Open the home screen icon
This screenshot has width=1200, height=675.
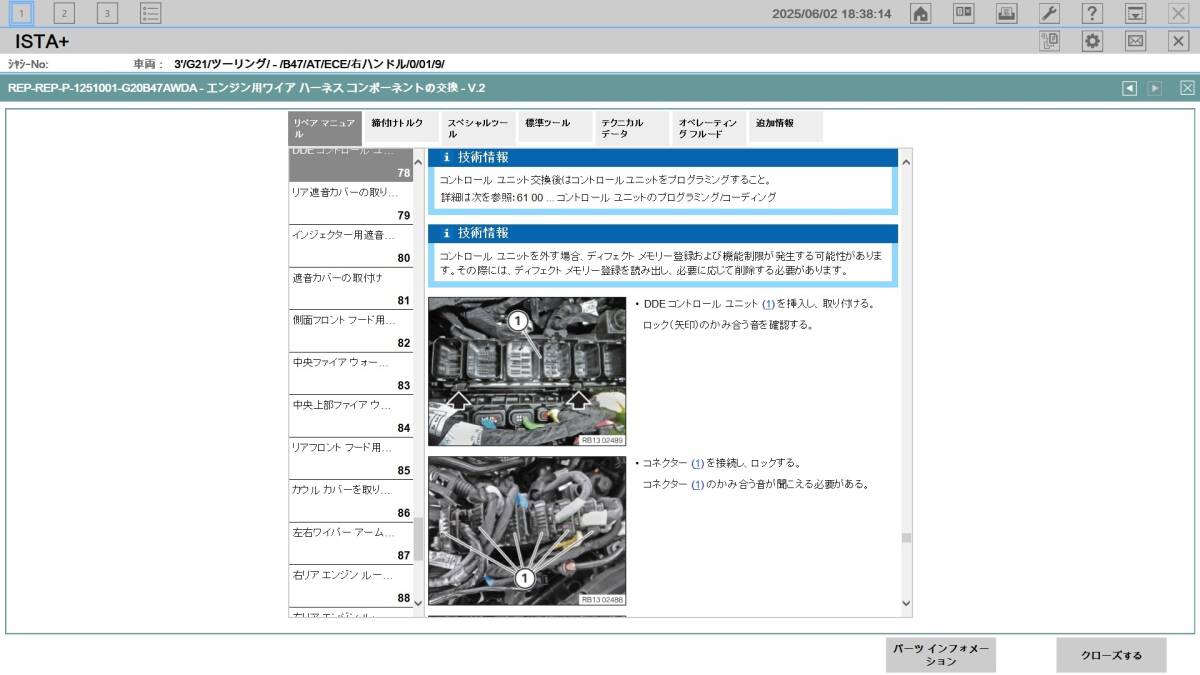coord(919,14)
